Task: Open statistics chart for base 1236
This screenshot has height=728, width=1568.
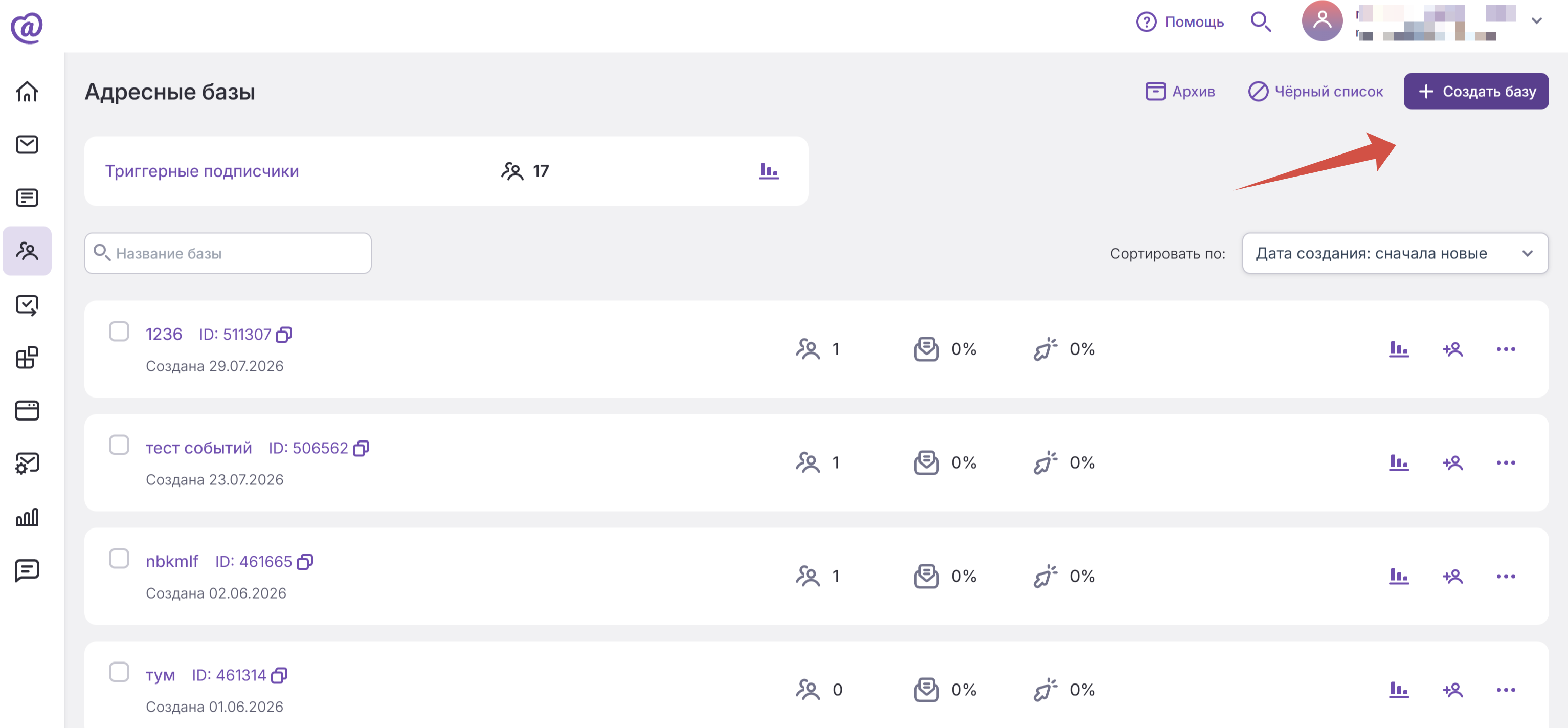Action: [x=1399, y=349]
